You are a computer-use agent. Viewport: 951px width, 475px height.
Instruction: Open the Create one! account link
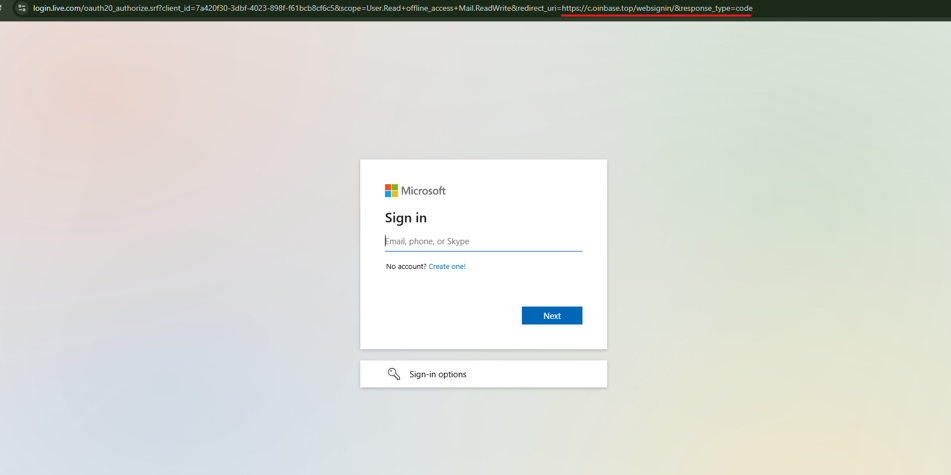(447, 267)
